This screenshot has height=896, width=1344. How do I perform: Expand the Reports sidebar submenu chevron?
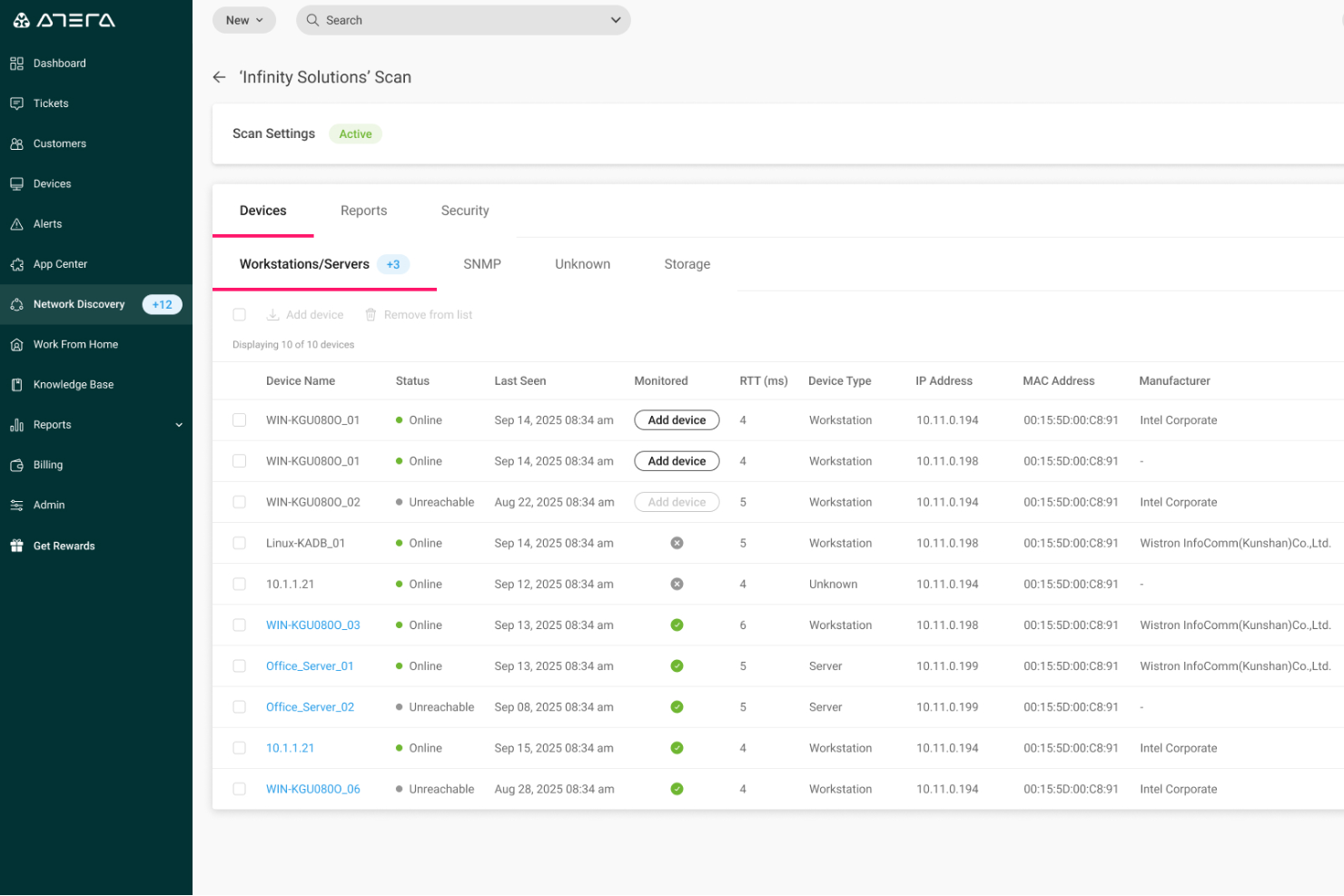click(179, 425)
